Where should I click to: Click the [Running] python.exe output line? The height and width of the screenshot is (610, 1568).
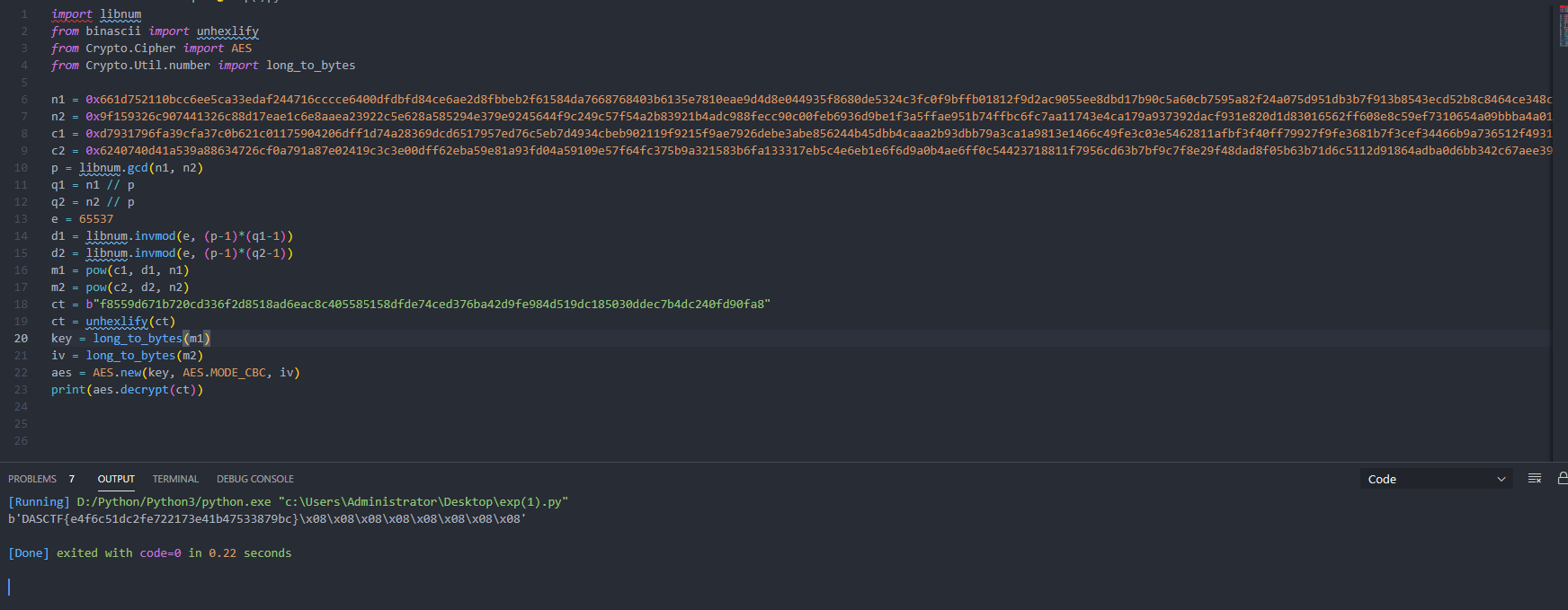289,502
